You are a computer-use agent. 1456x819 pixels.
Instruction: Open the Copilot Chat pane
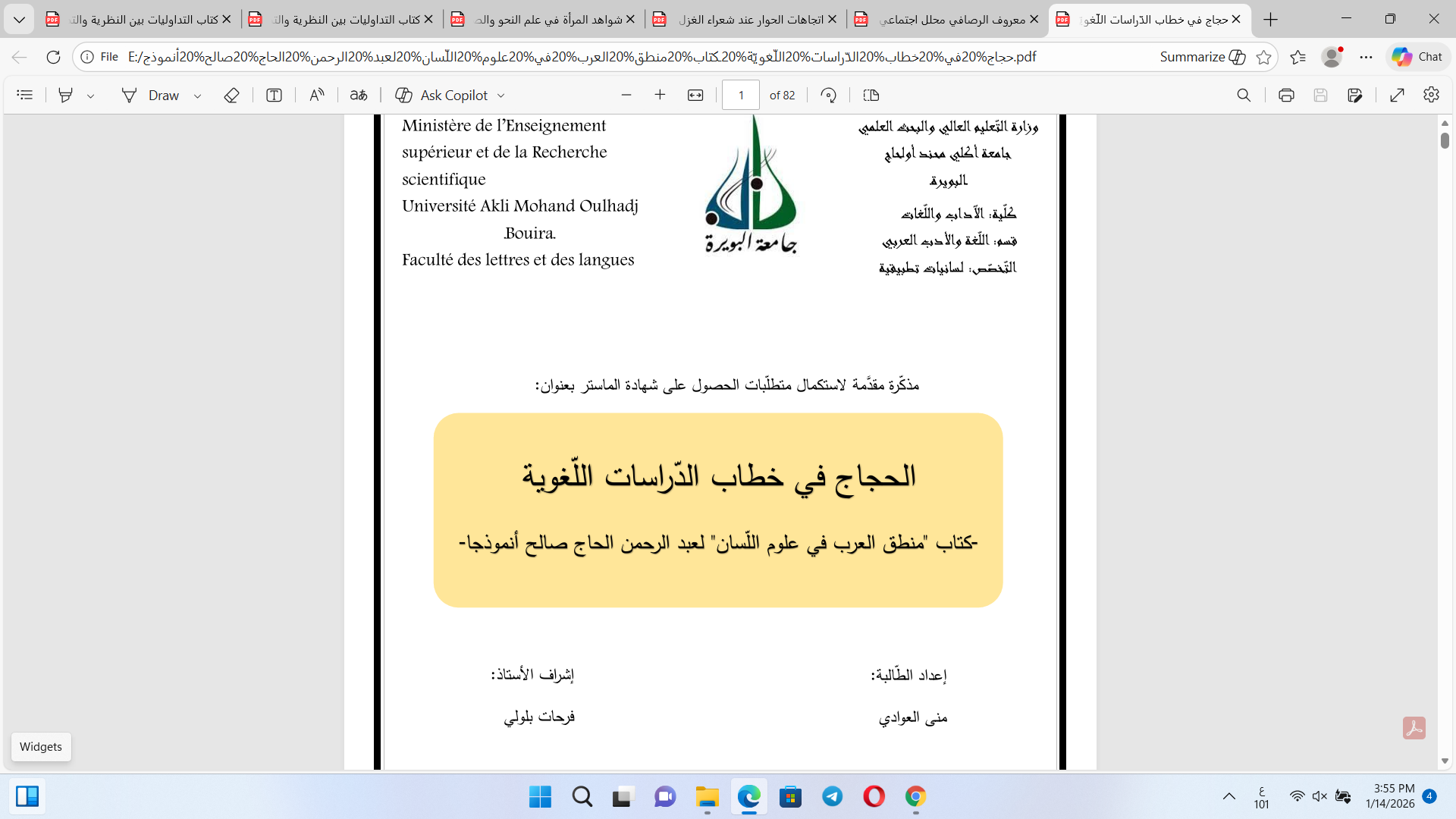point(1417,57)
